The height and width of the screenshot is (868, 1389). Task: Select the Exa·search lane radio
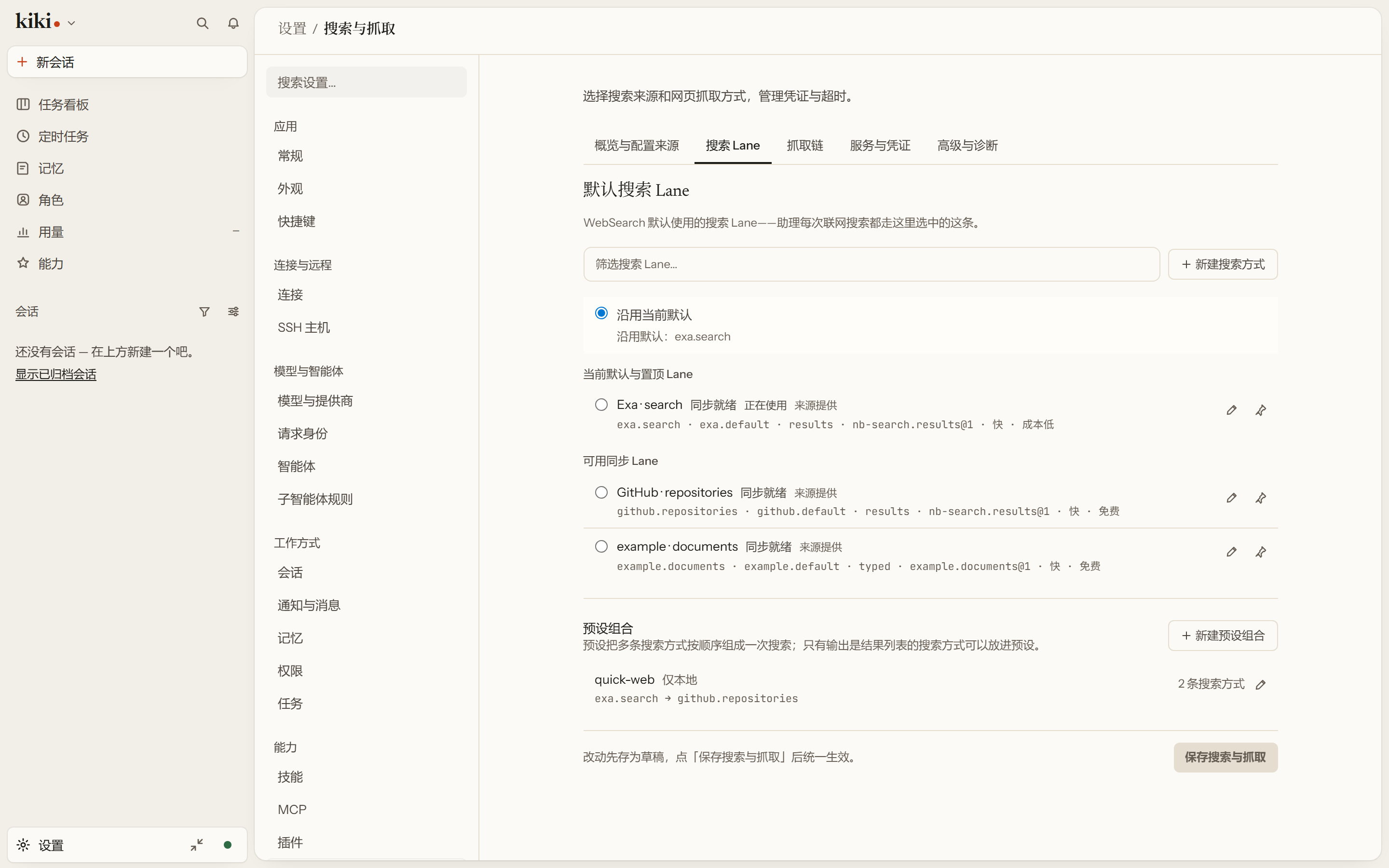[x=601, y=405]
